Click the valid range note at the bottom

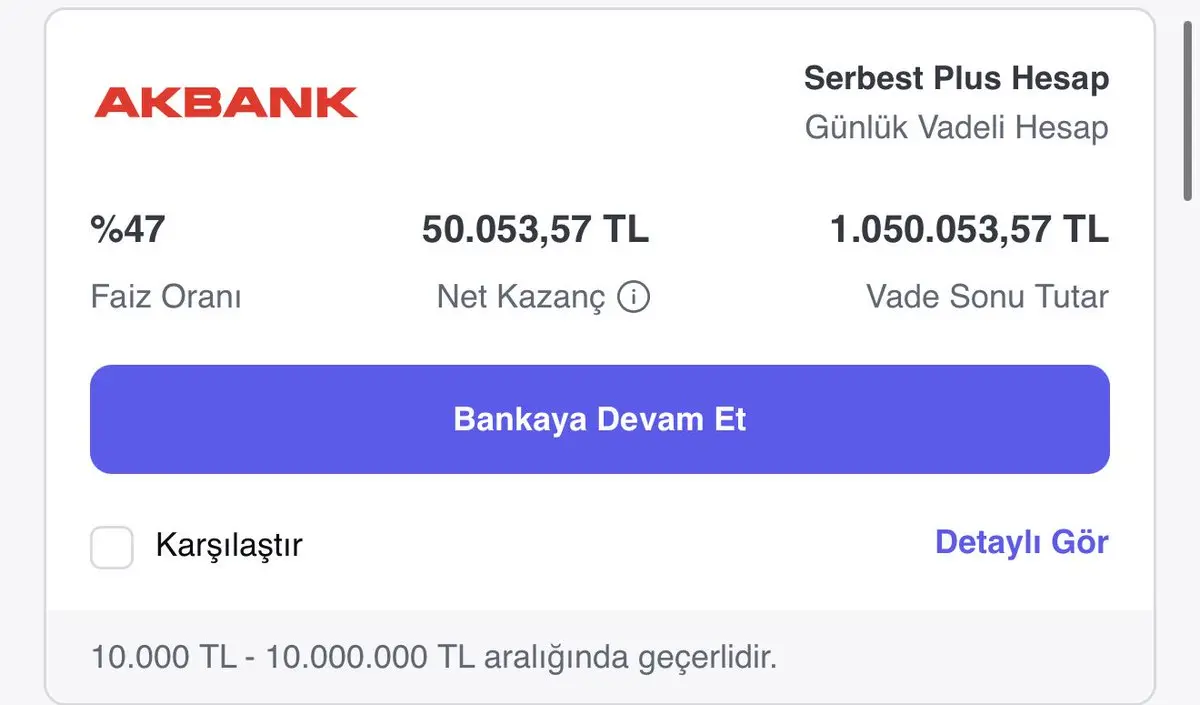coord(434,658)
